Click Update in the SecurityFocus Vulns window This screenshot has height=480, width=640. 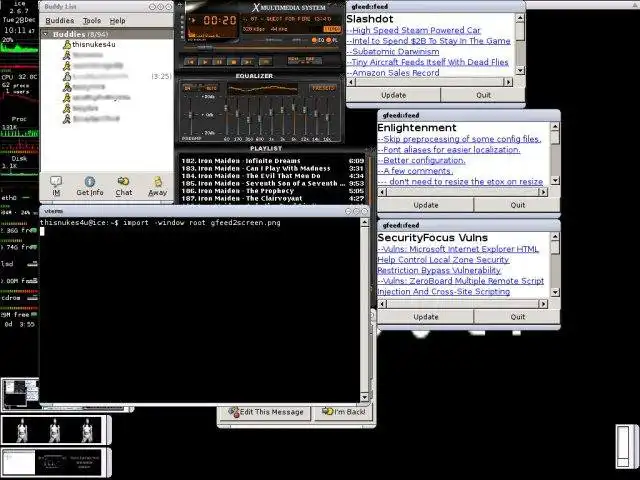(426, 317)
